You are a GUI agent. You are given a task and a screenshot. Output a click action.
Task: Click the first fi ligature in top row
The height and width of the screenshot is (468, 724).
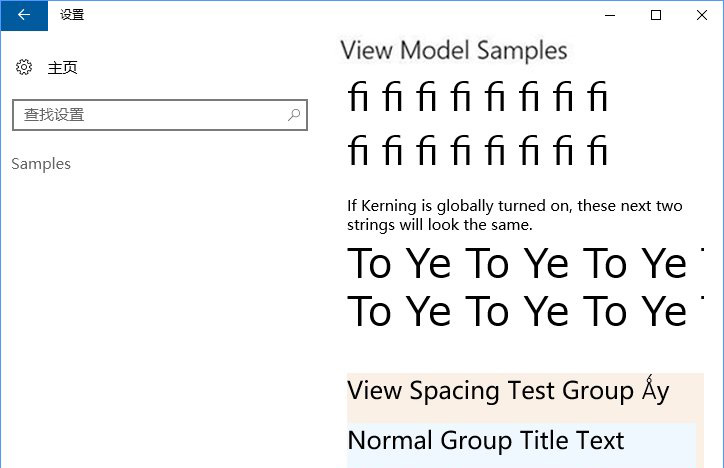click(359, 98)
